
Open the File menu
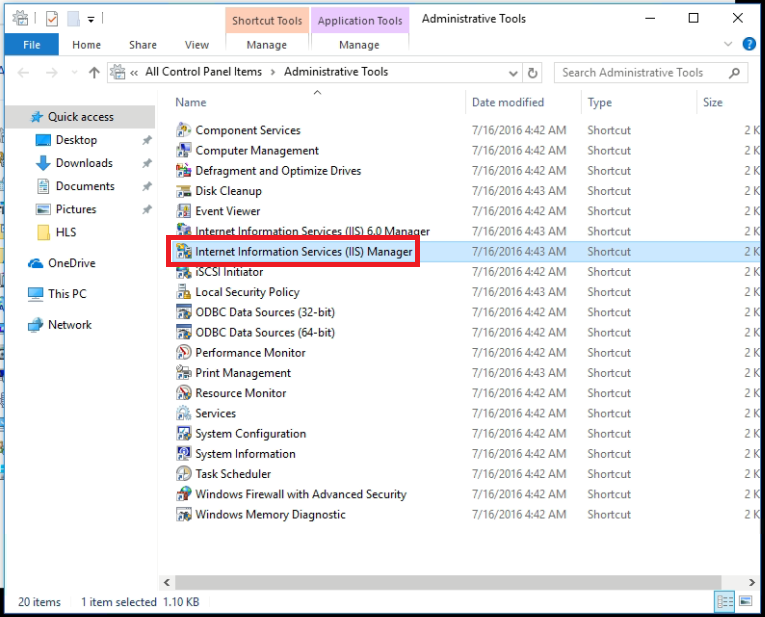click(x=32, y=45)
